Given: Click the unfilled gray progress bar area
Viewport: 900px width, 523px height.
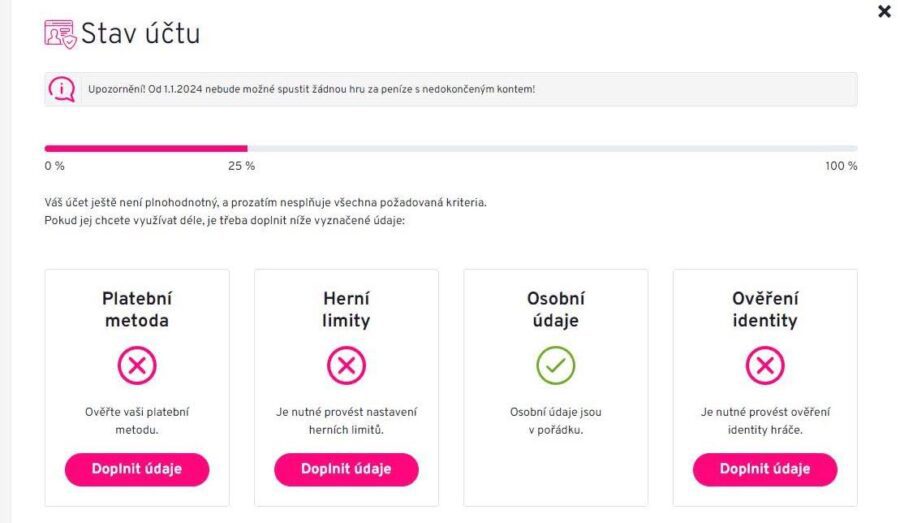Looking at the screenshot, I should tap(550, 148).
